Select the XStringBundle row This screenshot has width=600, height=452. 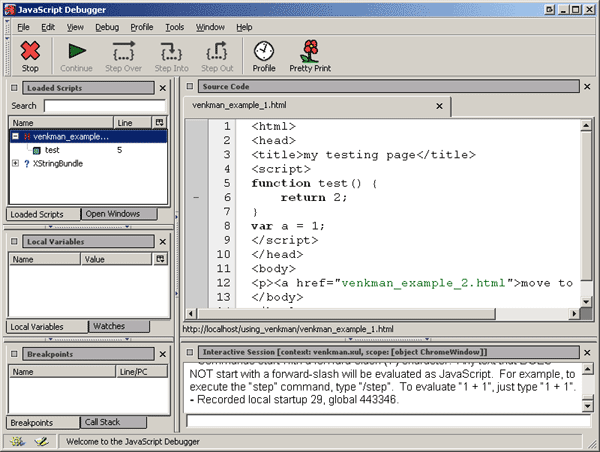click(x=88, y=164)
